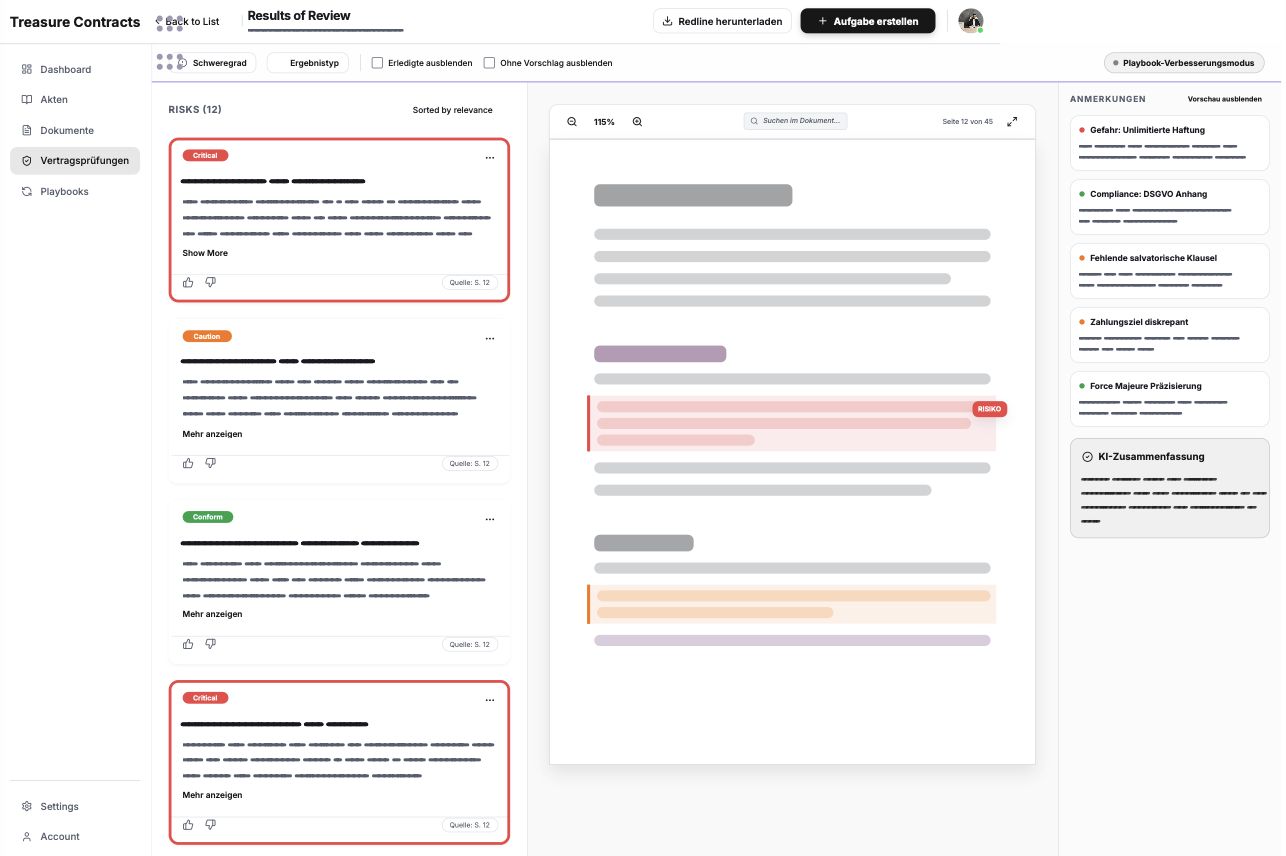Click Suchen im Dokument search field
The image size is (1286, 856).
point(795,121)
